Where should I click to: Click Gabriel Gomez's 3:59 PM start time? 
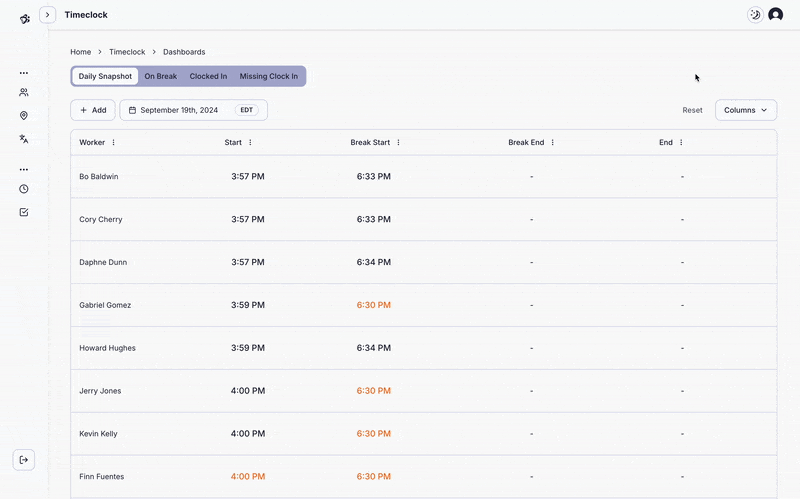[247, 305]
